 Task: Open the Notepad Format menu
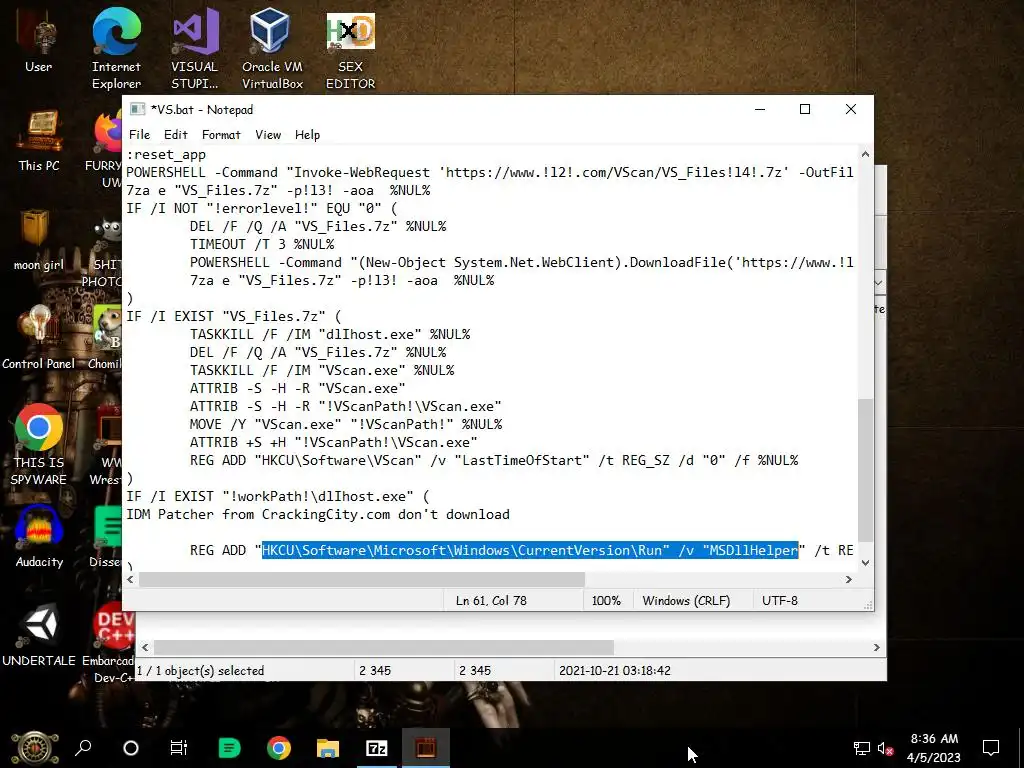pyautogui.click(x=221, y=135)
